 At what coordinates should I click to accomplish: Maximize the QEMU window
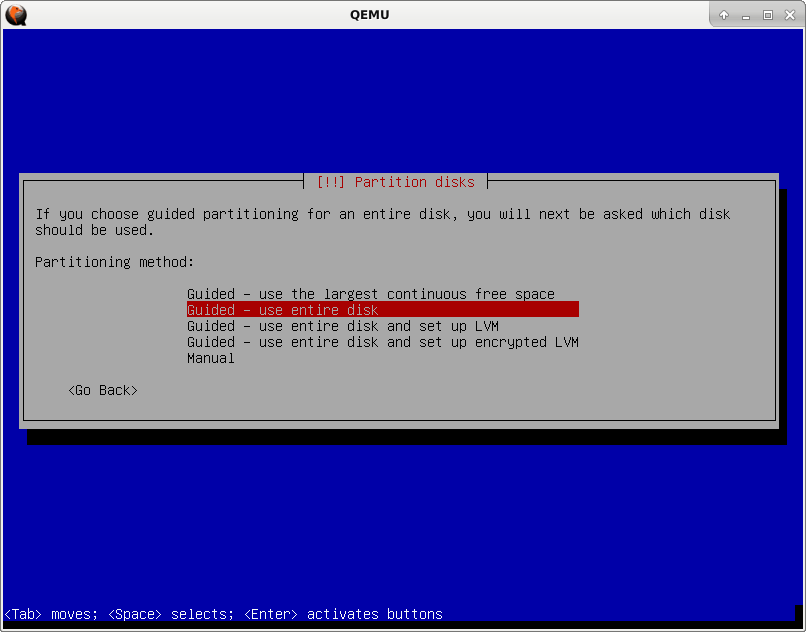pyautogui.click(x=768, y=15)
